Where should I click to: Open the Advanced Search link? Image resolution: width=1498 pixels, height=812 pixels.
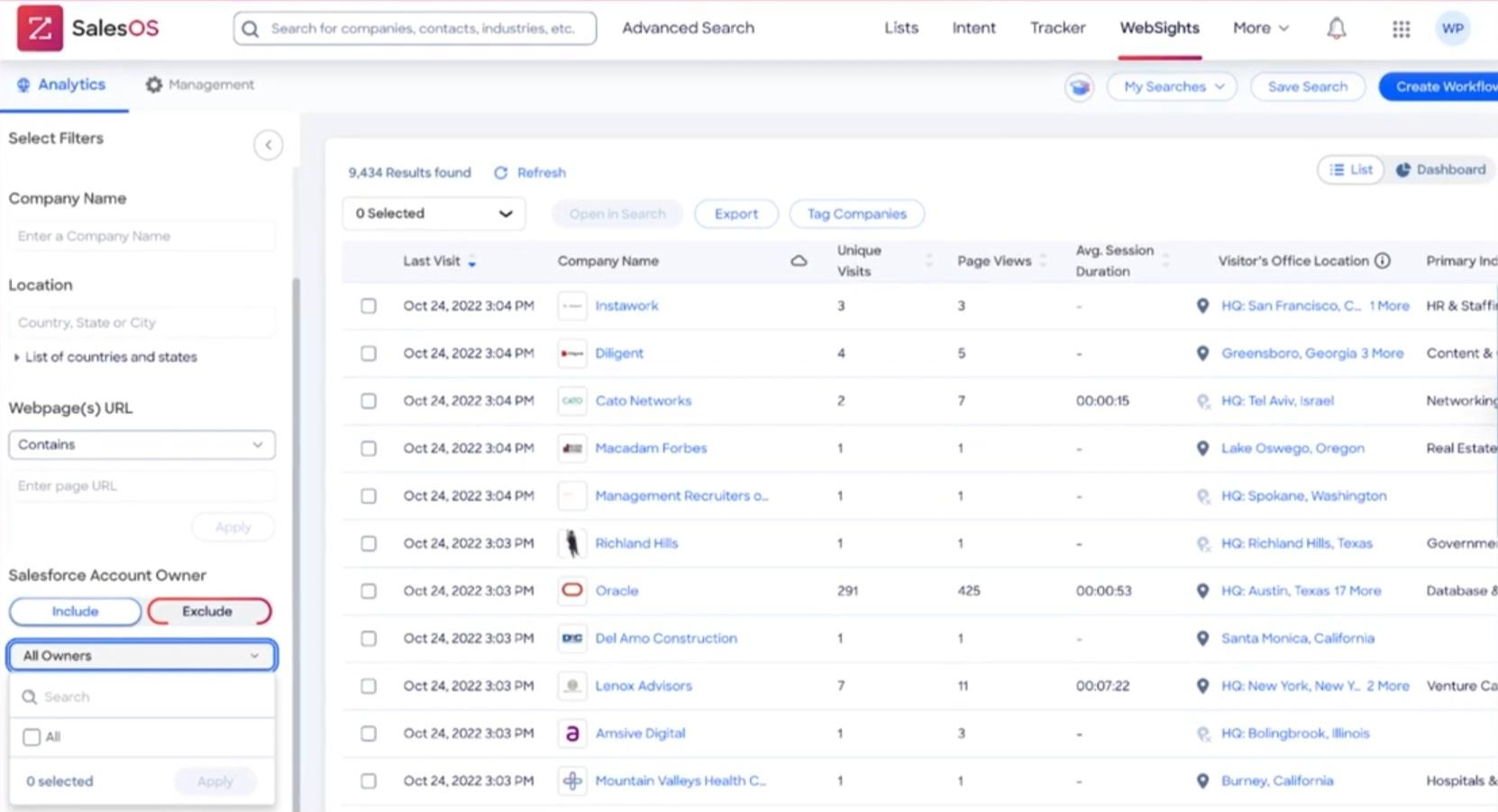(688, 28)
